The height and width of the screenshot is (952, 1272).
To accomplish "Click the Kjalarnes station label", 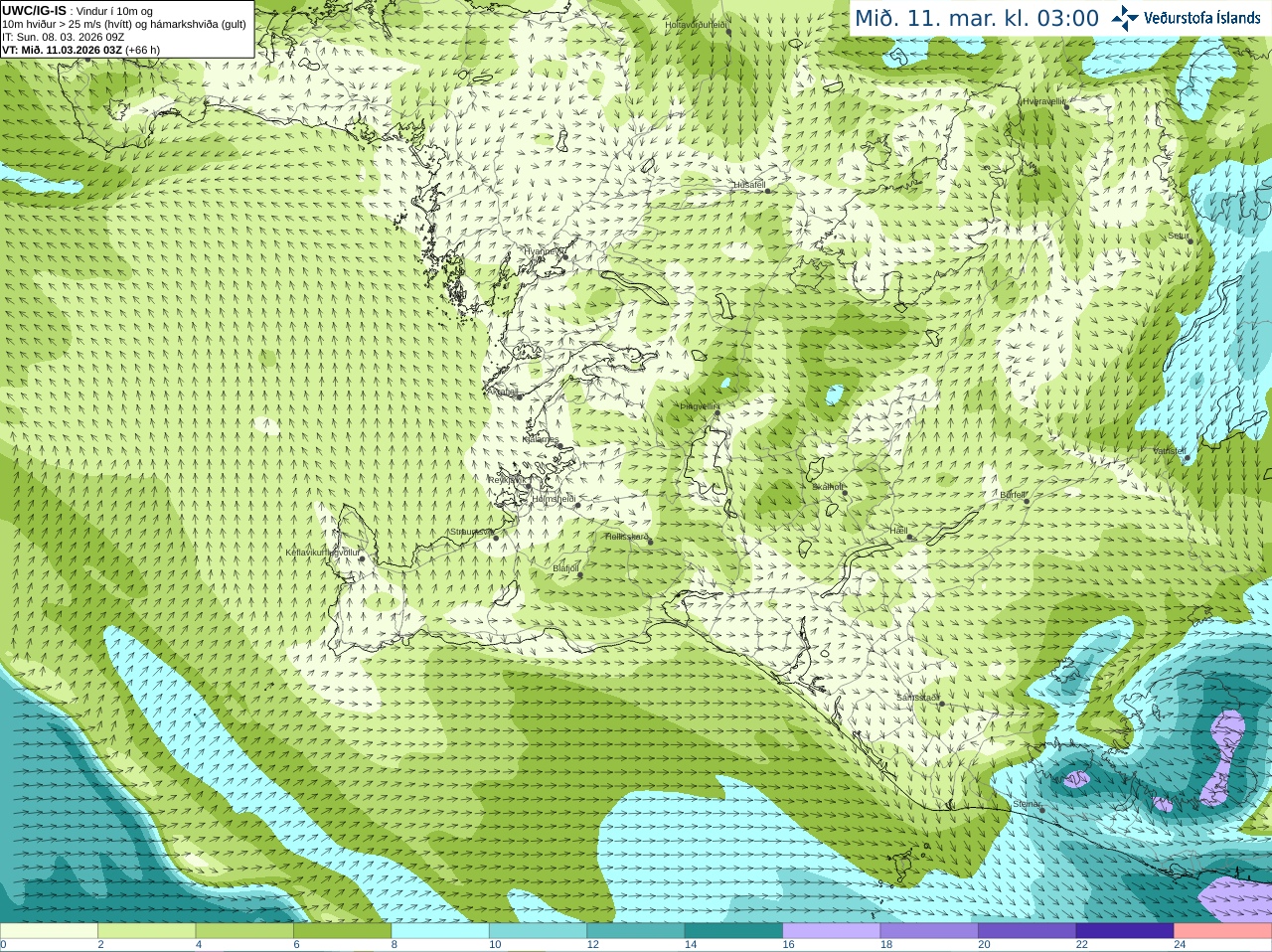I will coord(541,439).
